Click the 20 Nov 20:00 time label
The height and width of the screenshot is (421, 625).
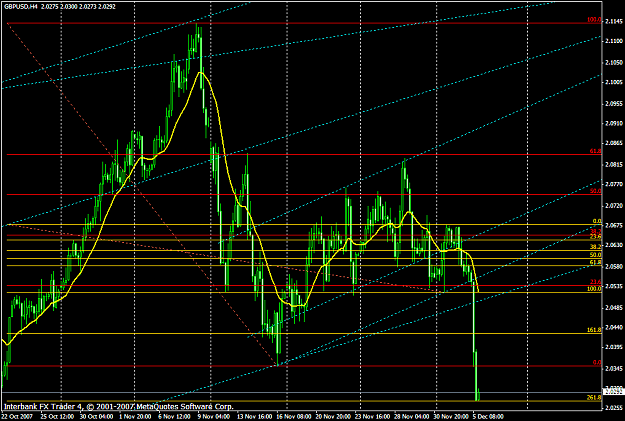pyautogui.click(x=333, y=416)
